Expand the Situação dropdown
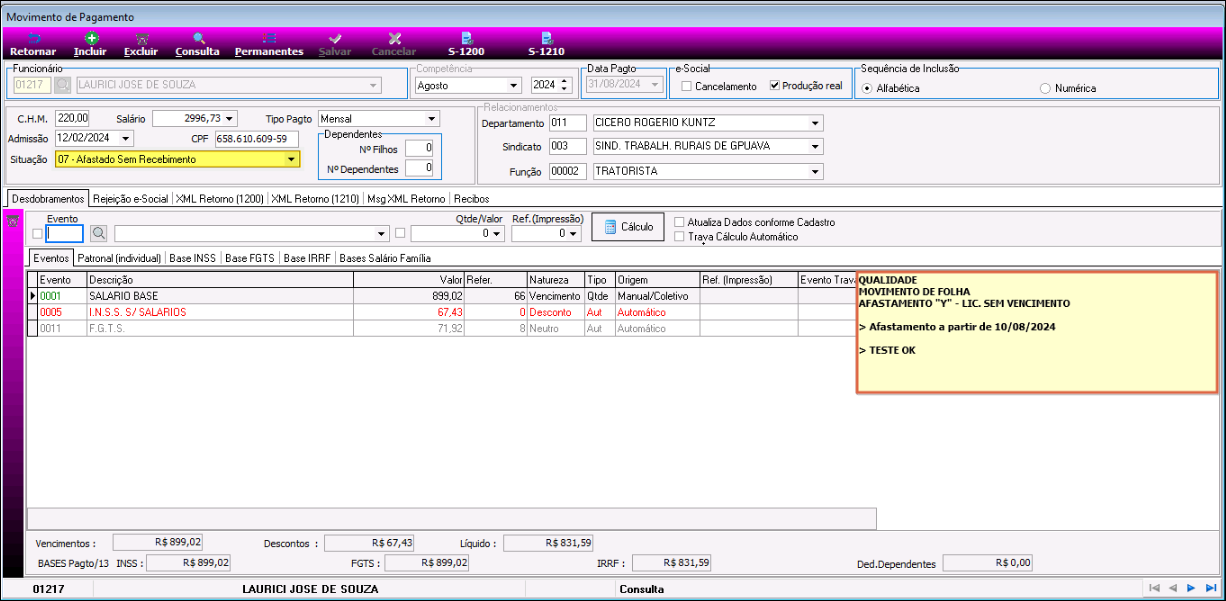The image size is (1226, 601). click(291, 159)
